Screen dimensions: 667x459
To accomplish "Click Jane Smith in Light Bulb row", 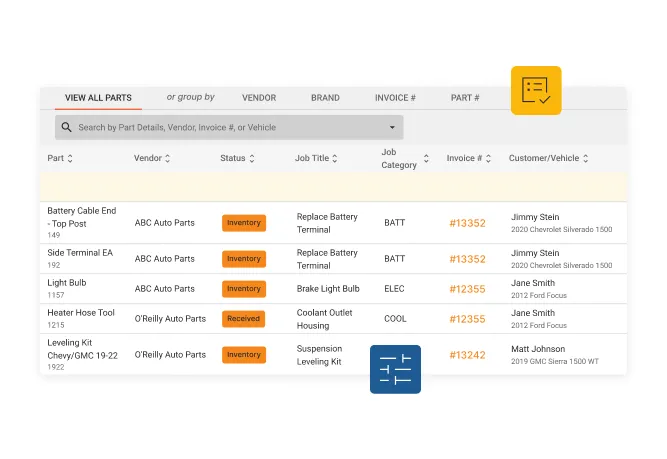I will (x=533, y=283).
